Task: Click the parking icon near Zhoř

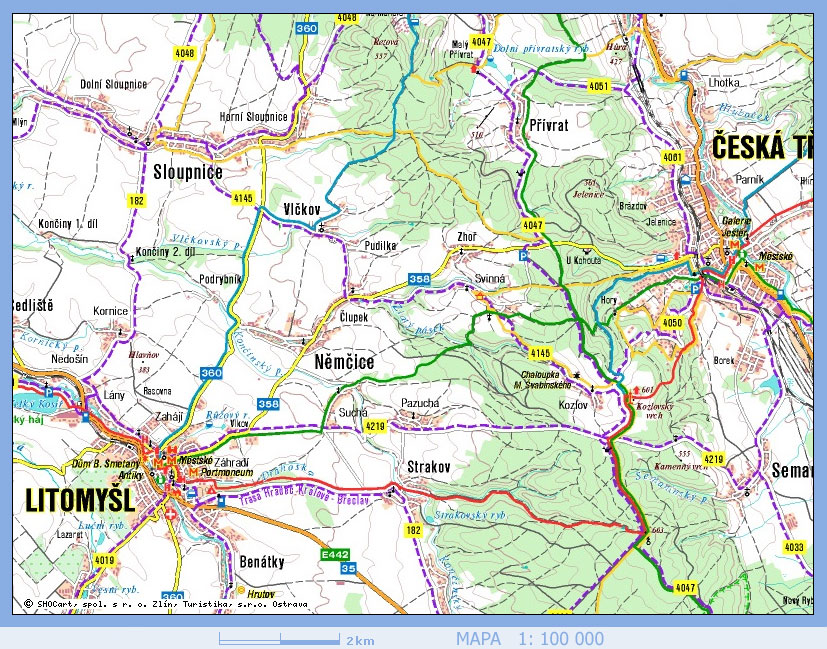Action: (523, 256)
